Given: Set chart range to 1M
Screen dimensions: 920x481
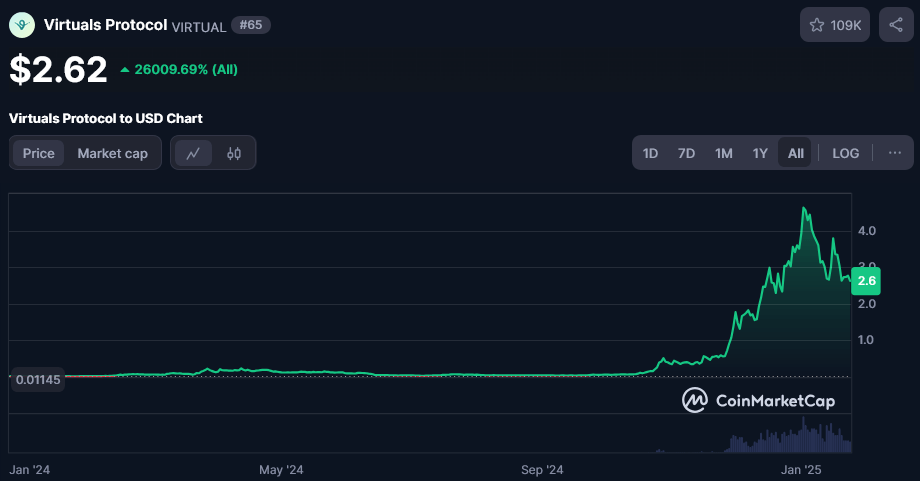Looking at the screenshot, I should point(723,153).
